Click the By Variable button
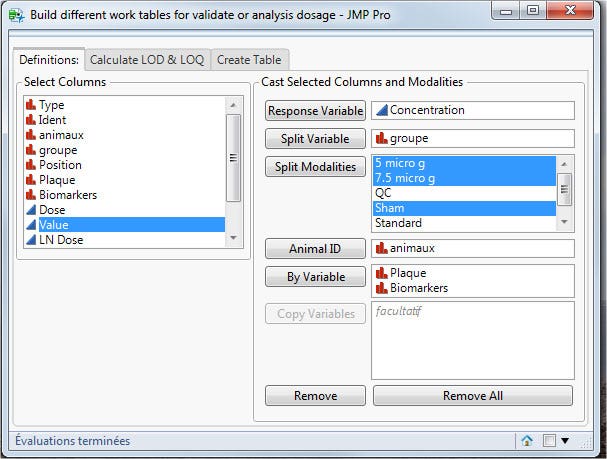This screenshot has height=459, width=607. pos(315,277)
